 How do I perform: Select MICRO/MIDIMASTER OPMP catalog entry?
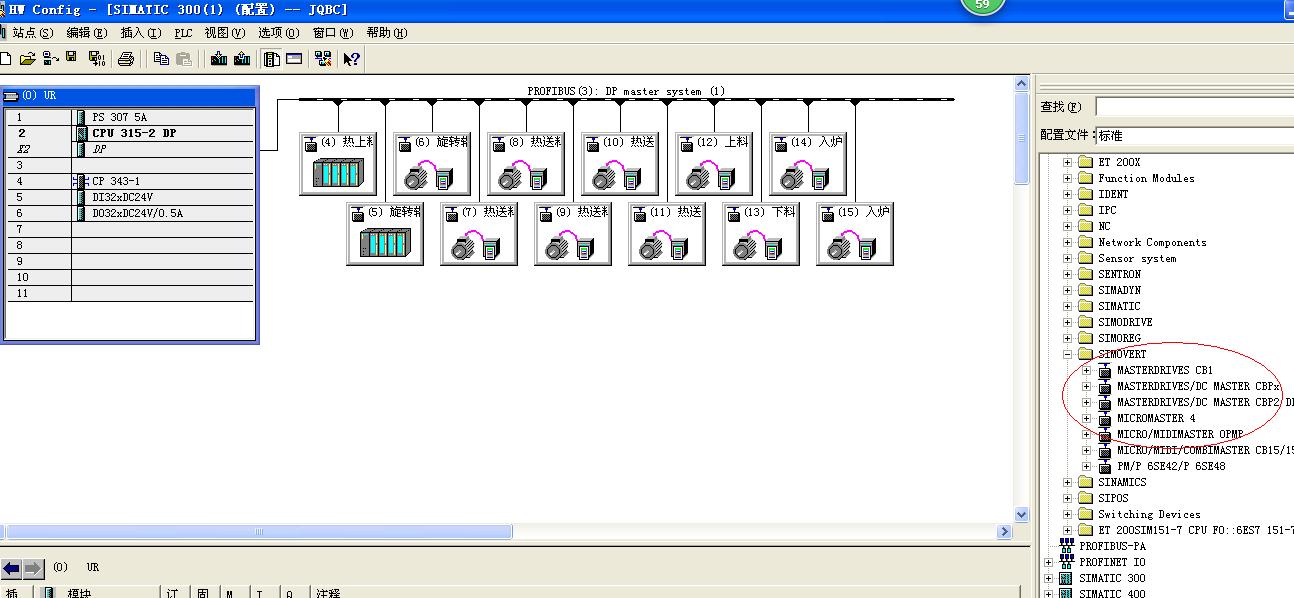click(x=1180, y=434)
